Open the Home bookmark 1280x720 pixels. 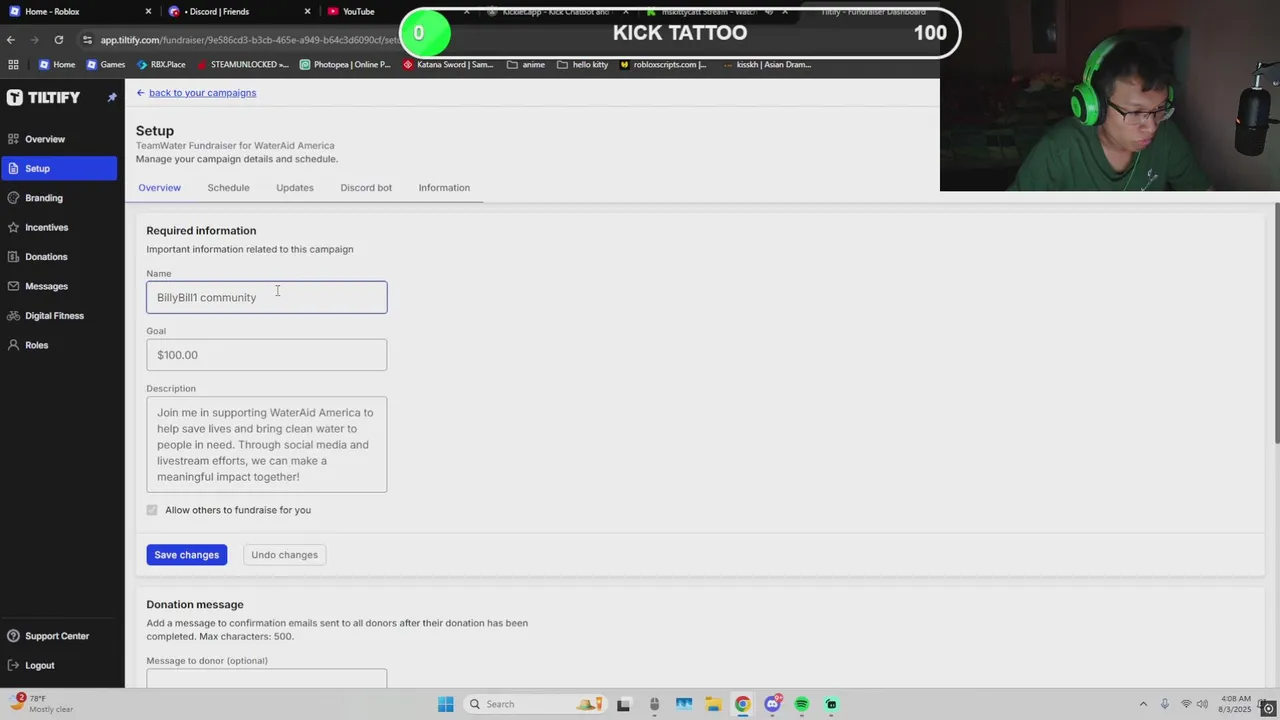point(56,65)
